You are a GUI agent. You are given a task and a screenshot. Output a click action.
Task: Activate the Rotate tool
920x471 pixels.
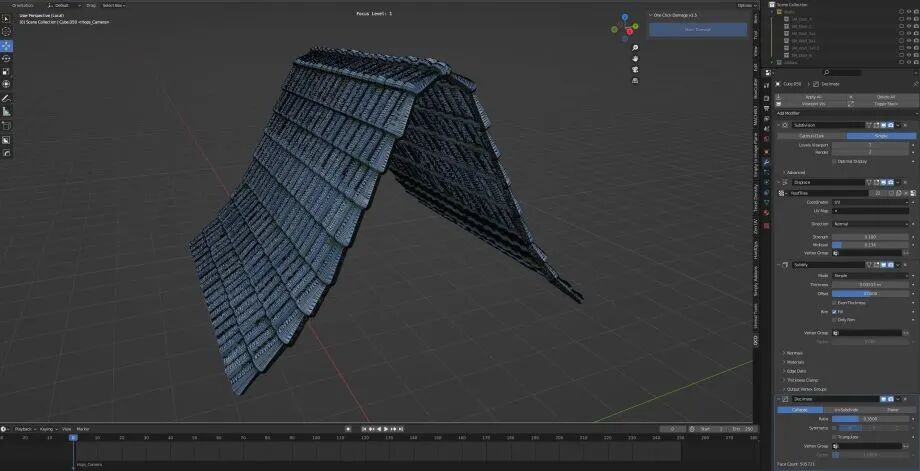click(6, 59)
